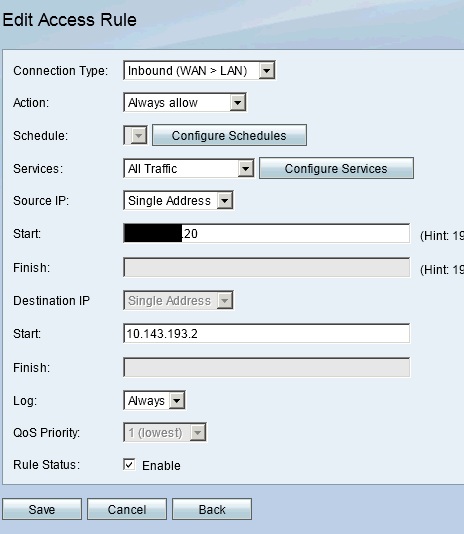Click the Destination IP Finish input field
The width and height of the screenshot is (464, 534).
266,367
